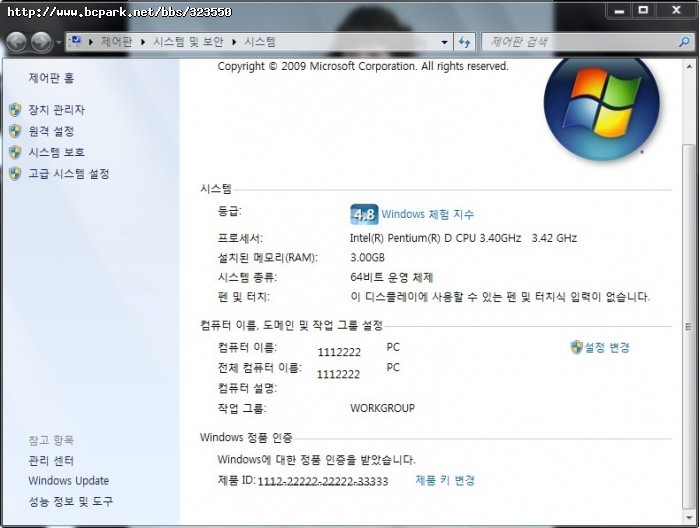Maximize the System window
The height and width of the screenshot is (528, 700).
tap(643, 10)
